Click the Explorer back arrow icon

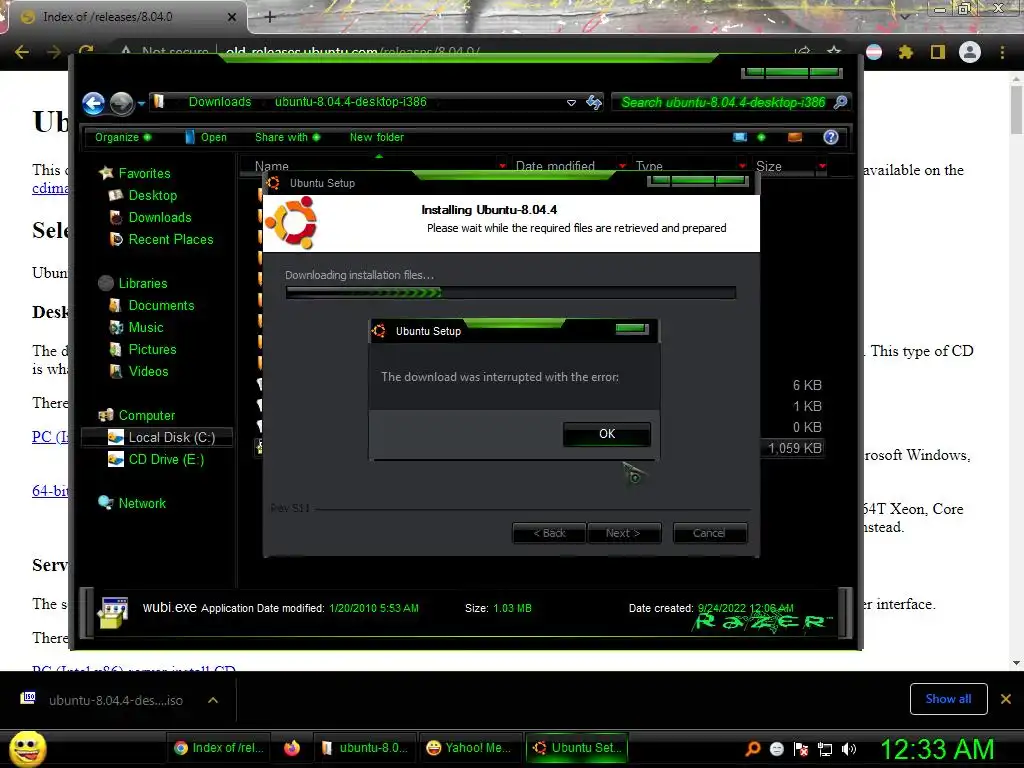point(93,103)
